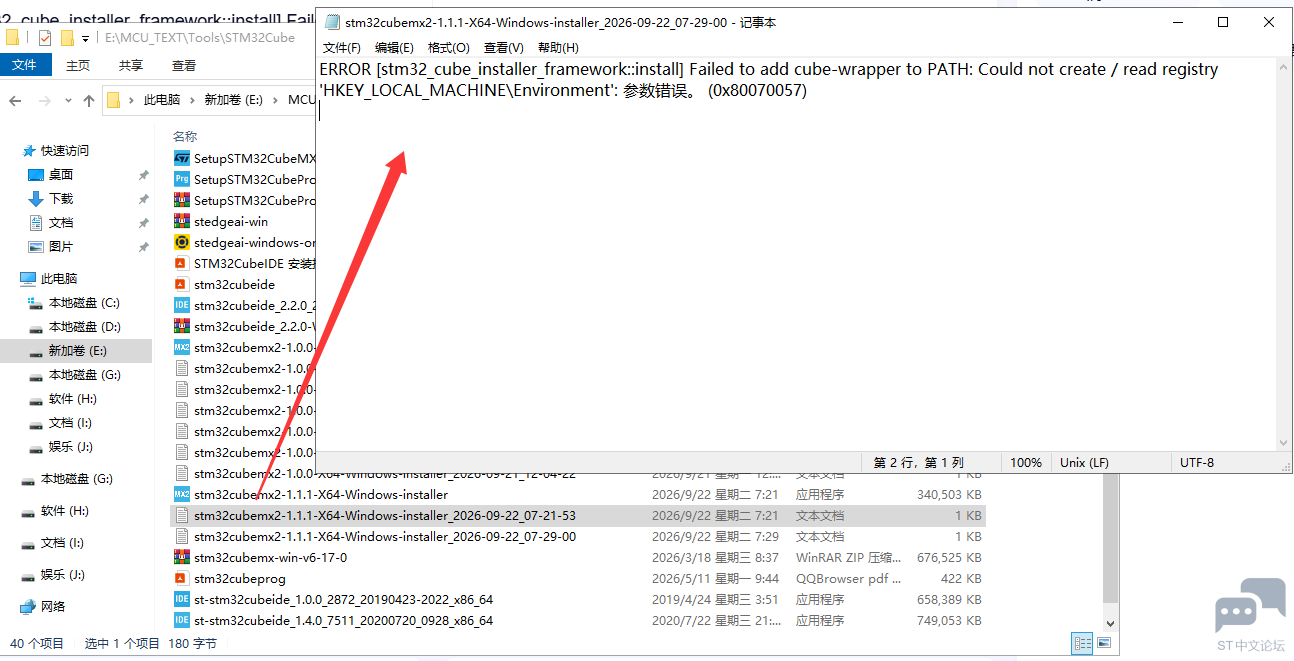Click inside the Notepad text area error message
1294x661 pixels.
(x=769, y=80)
